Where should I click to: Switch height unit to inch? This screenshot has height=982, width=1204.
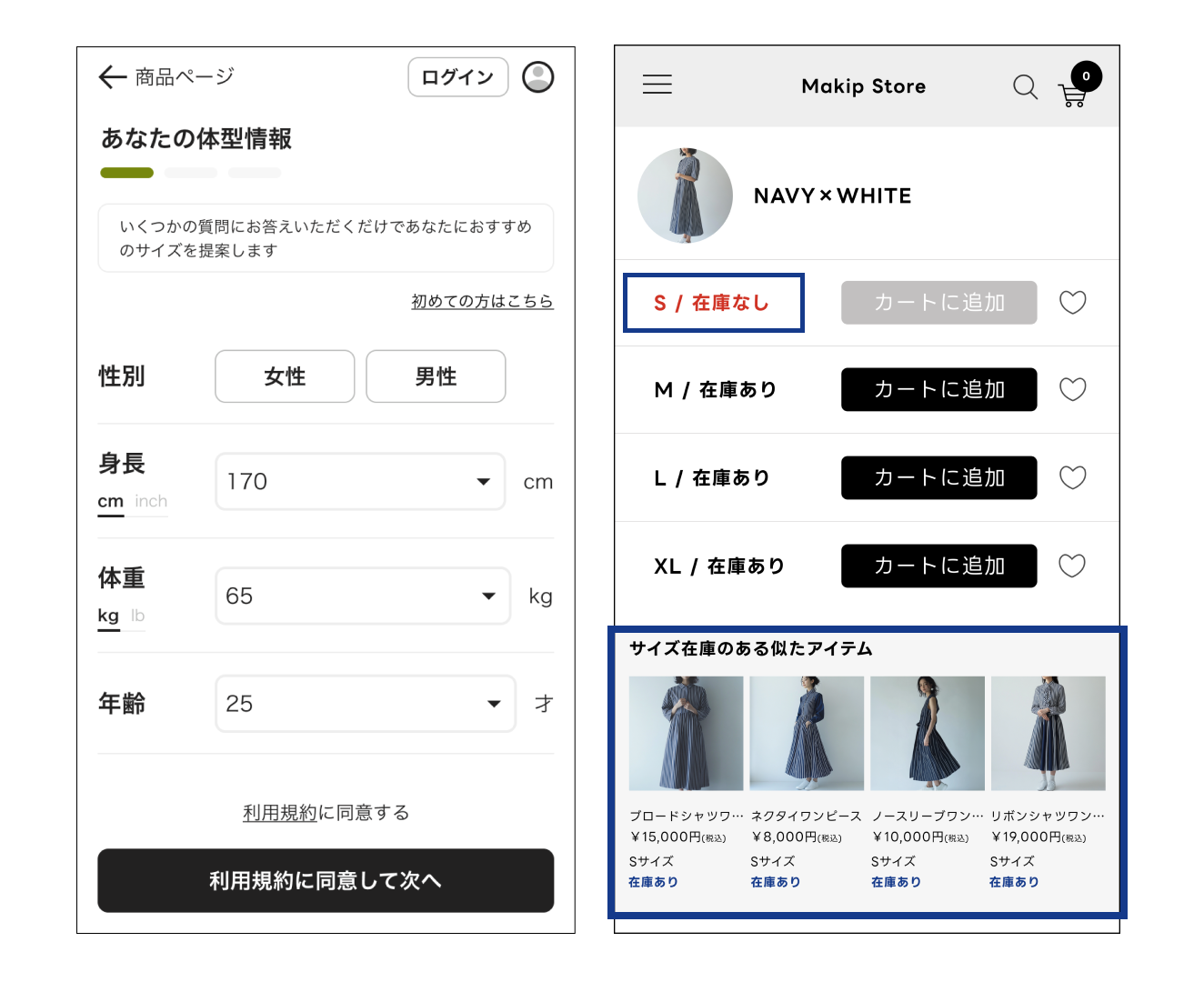tap(149, 501)
